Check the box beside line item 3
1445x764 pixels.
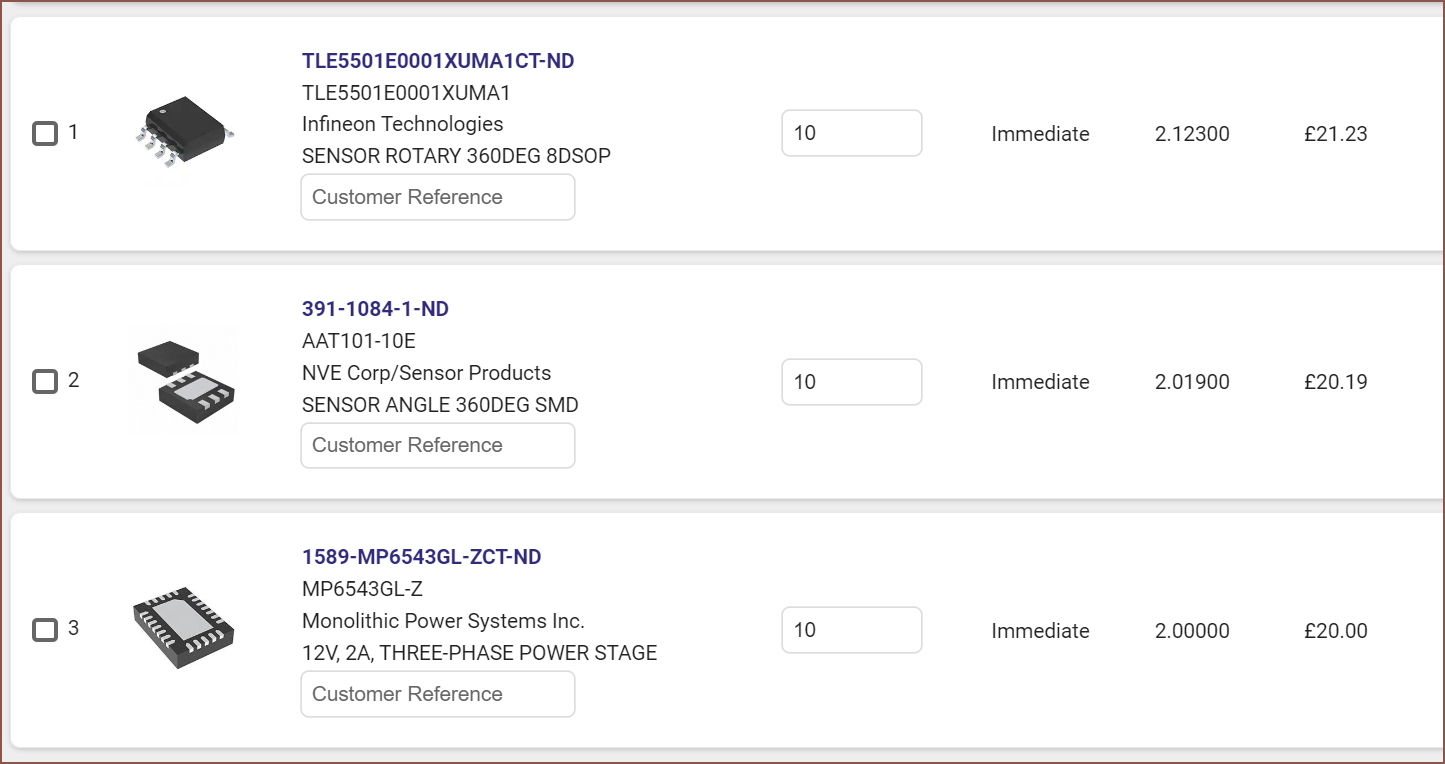(x=45, y=629)
